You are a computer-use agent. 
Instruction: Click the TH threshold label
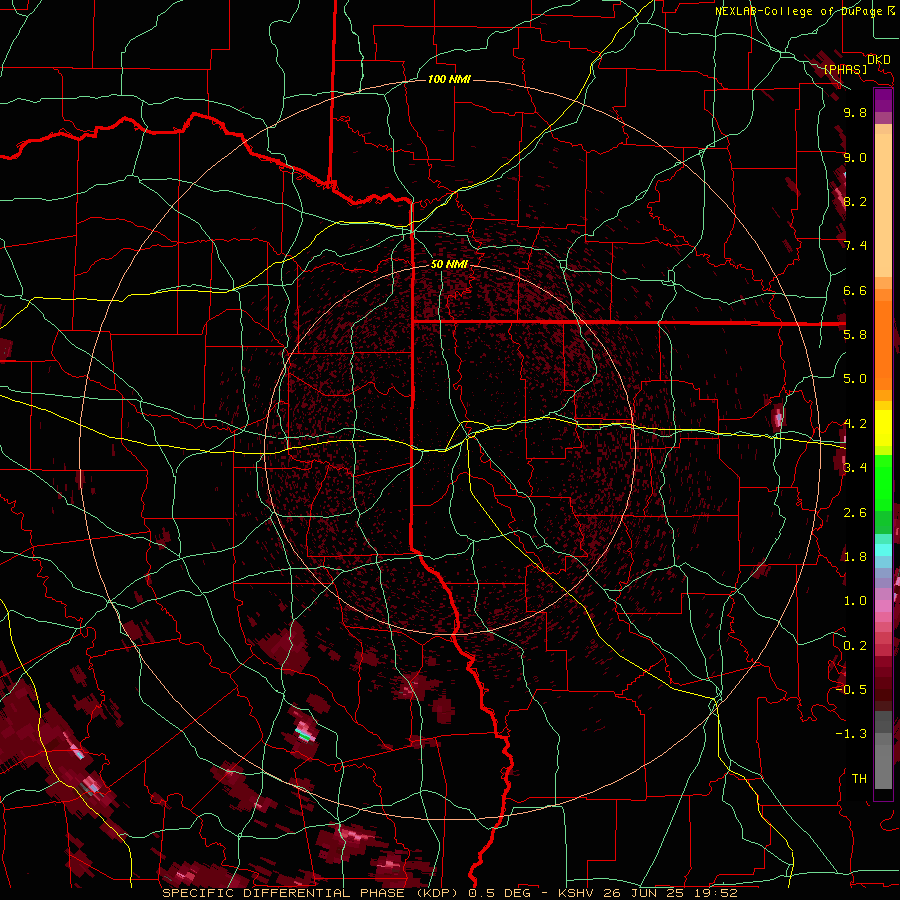[859, 779]
